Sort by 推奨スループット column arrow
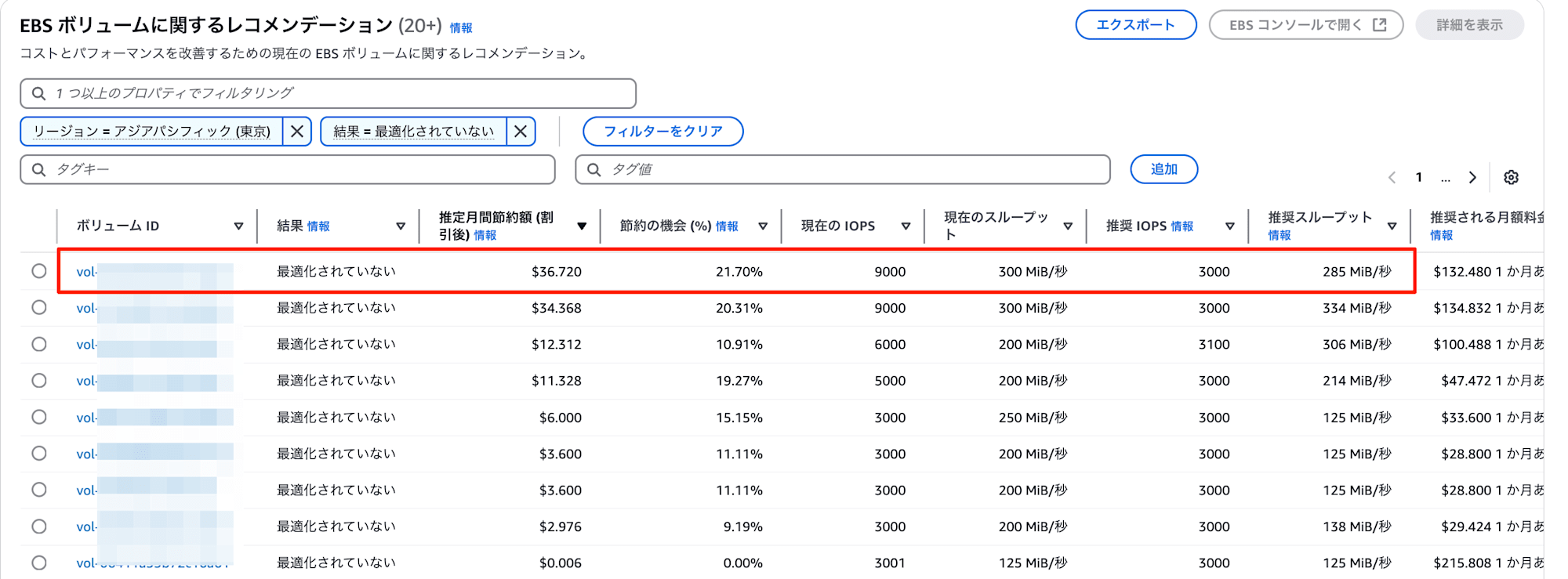Screen dimensions: 1568x579 [1392, 226]
